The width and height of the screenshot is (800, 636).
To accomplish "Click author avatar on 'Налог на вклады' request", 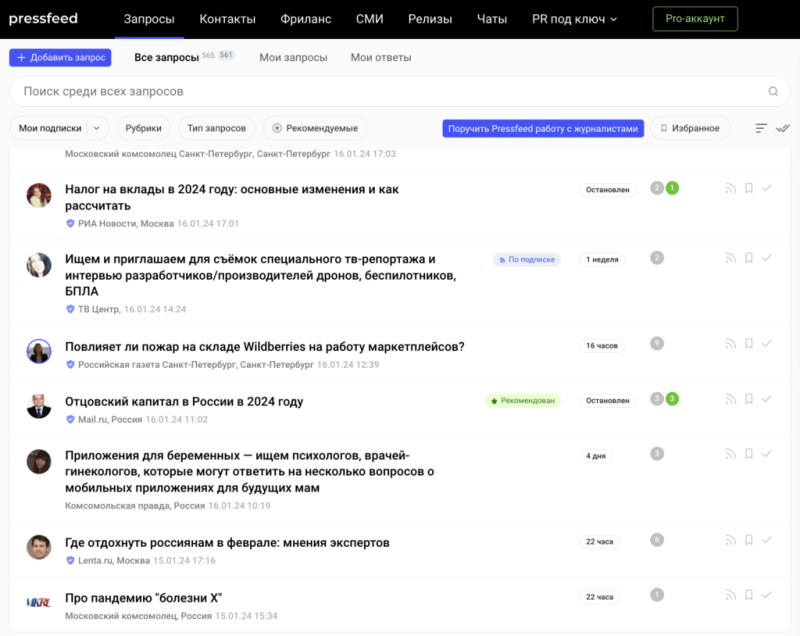I will tap(39, 196).
